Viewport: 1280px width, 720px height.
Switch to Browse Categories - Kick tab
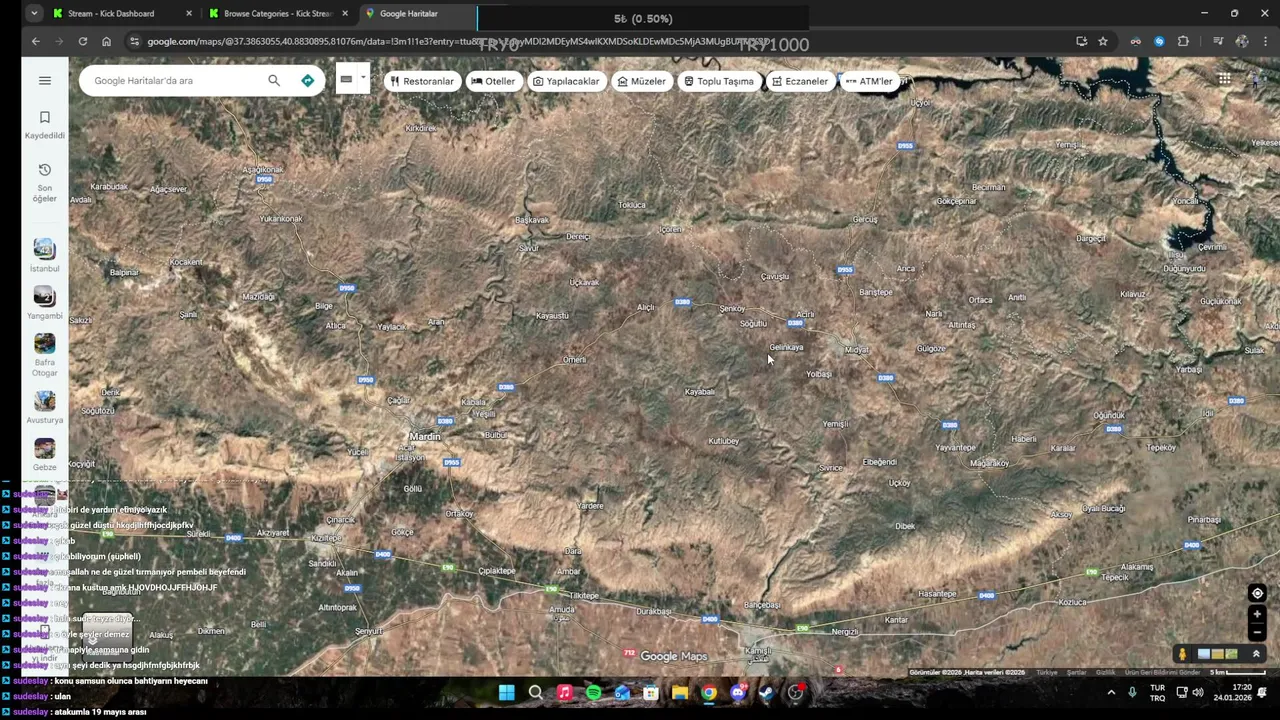pos(277,13)
